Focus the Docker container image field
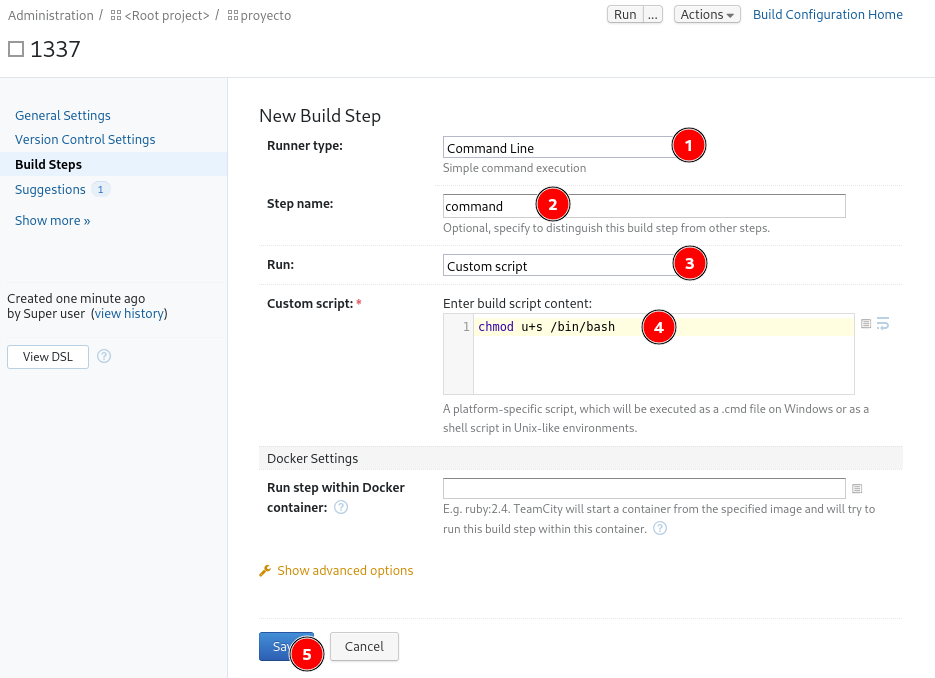This screenshot has width=935, height=678. [644, 488]
